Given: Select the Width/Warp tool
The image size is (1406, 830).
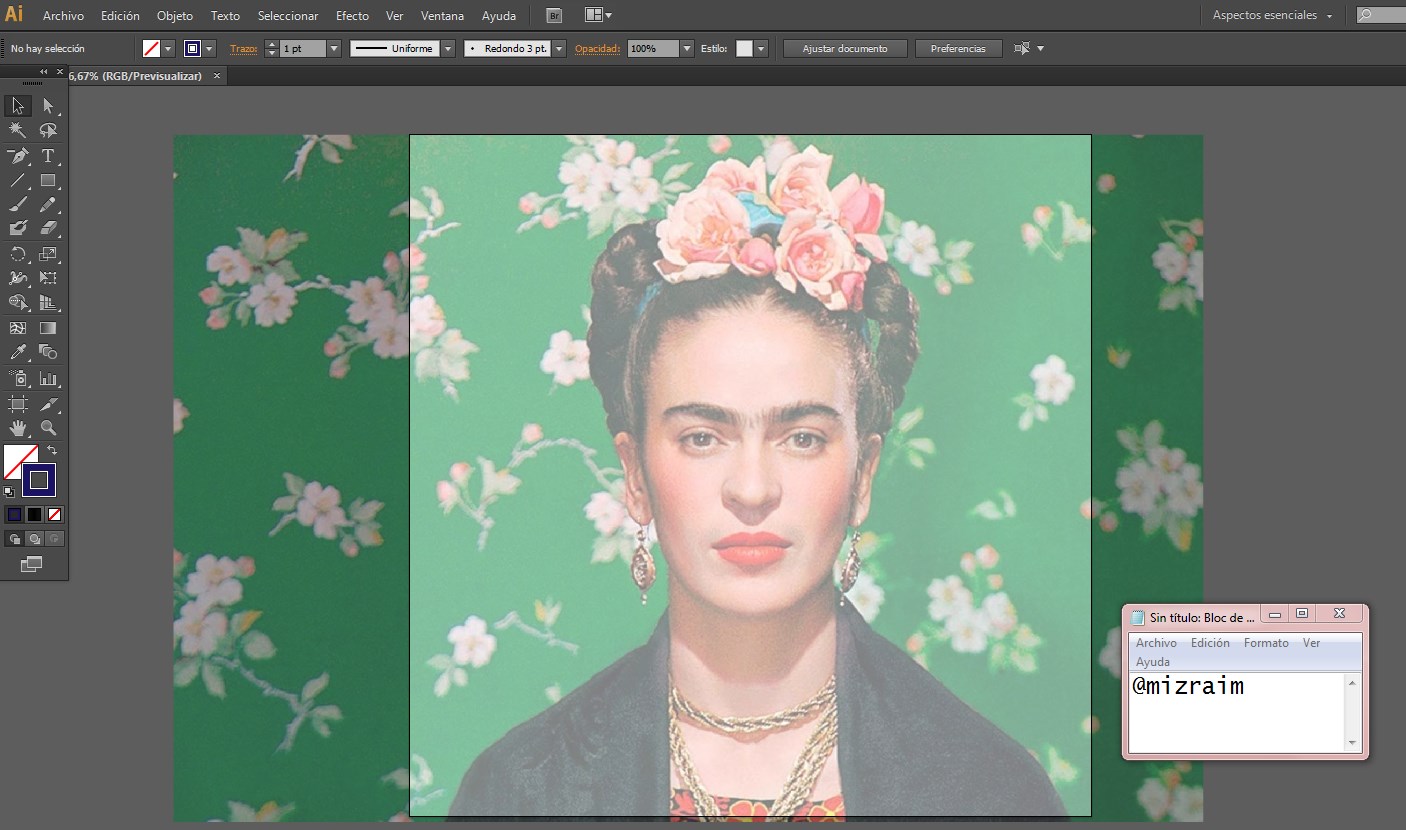Looking at the screenshot, I should click(17, 278).
